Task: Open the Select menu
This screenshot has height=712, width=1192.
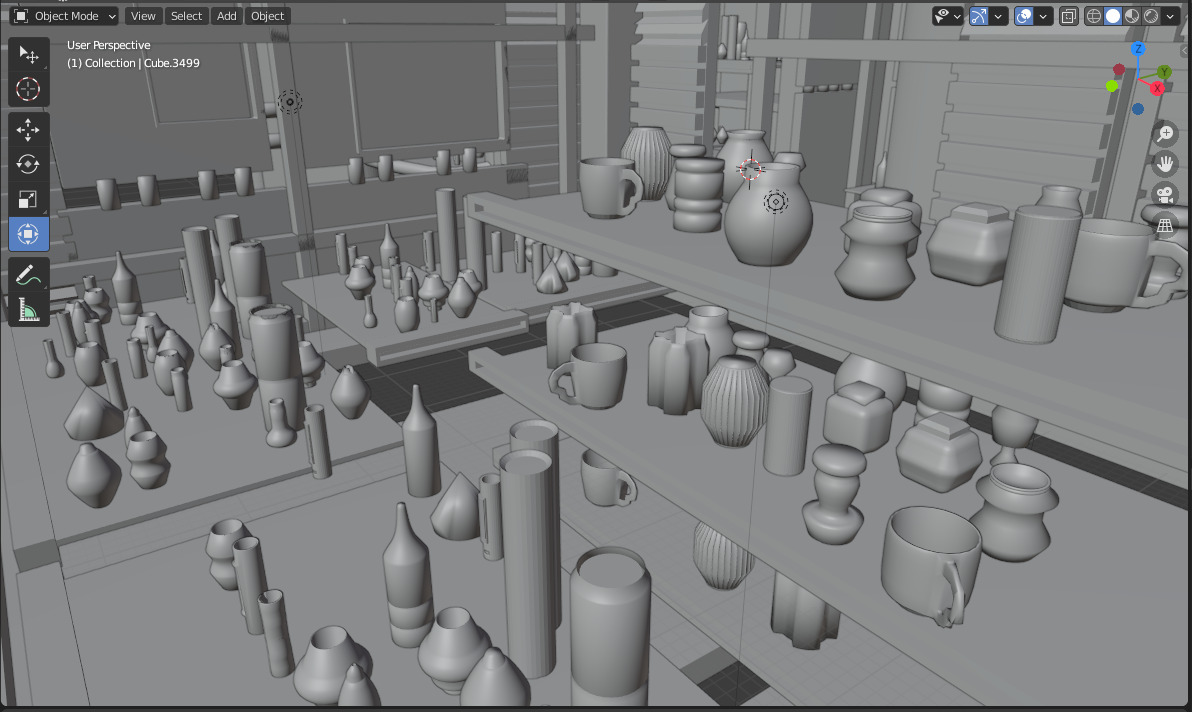Action: [186, 16]
